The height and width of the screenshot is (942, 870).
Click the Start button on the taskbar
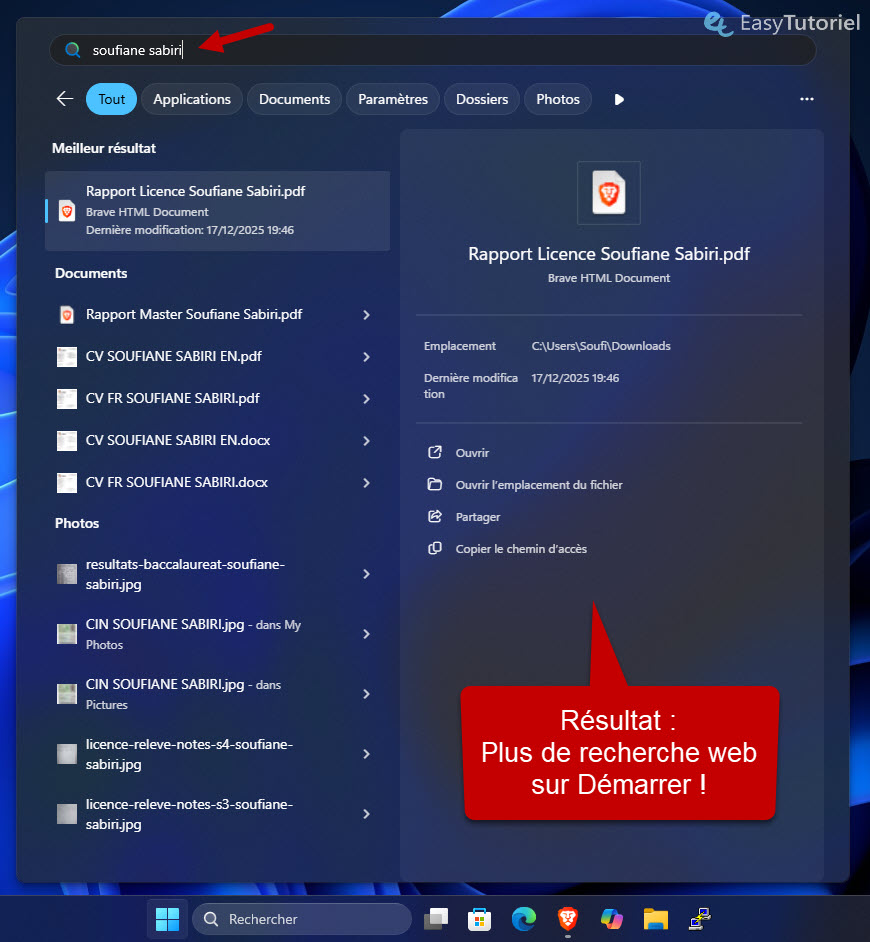coord(166,918)
